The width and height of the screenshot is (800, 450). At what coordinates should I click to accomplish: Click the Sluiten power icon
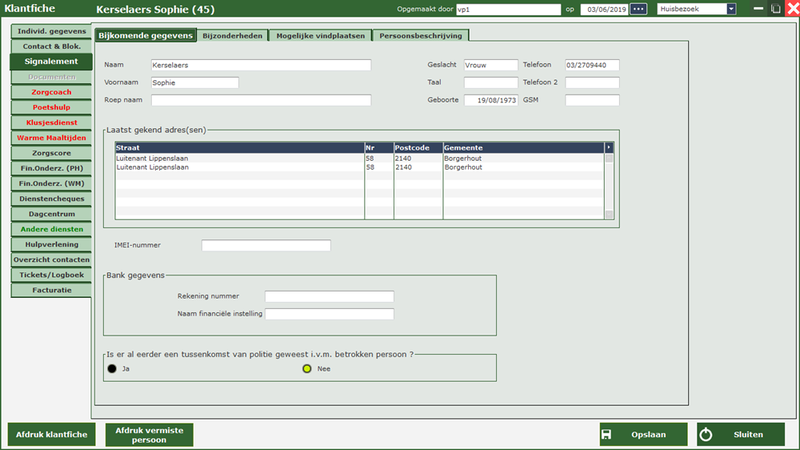coord(705,434)
